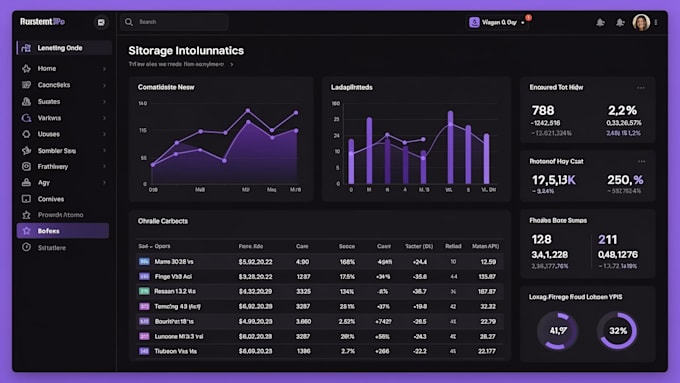Click the Home sidebar icon
The image size is (680, 383).
click(x=26, y=69)
